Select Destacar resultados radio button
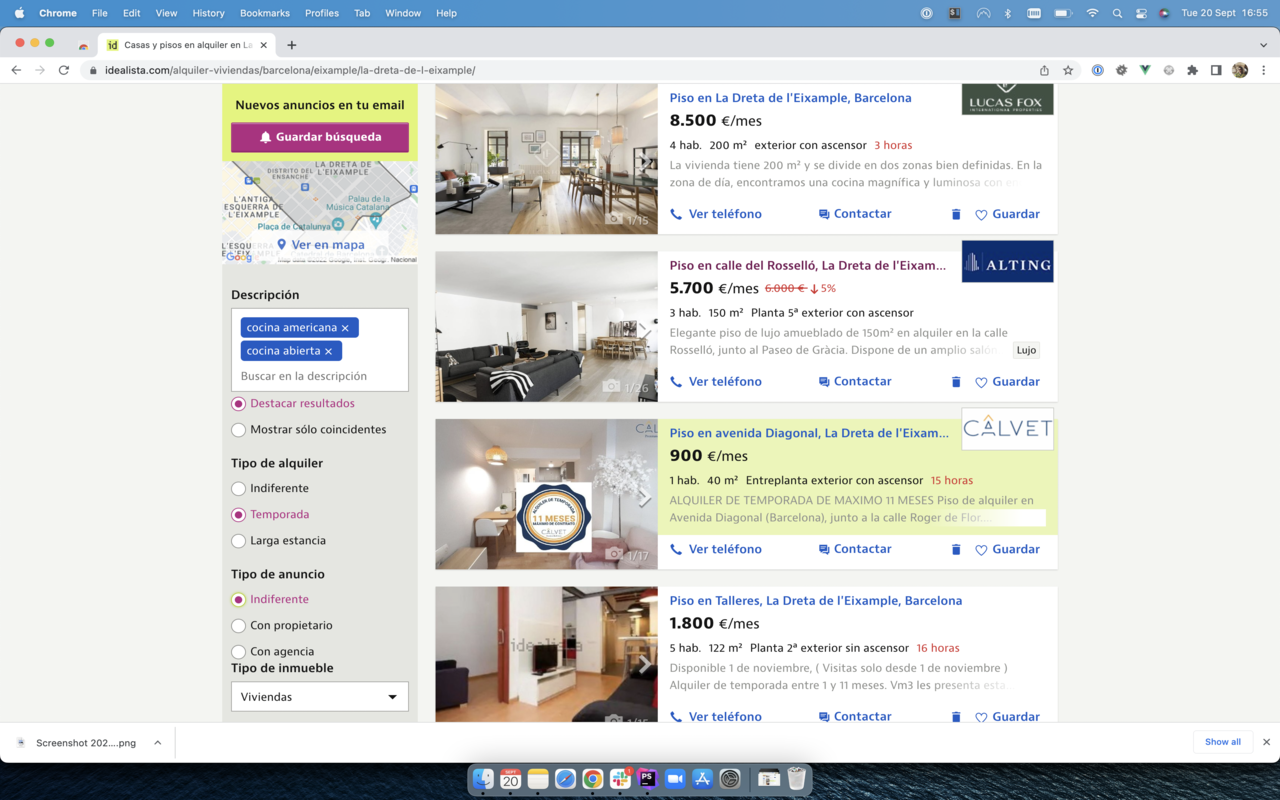 pos(238,404)
